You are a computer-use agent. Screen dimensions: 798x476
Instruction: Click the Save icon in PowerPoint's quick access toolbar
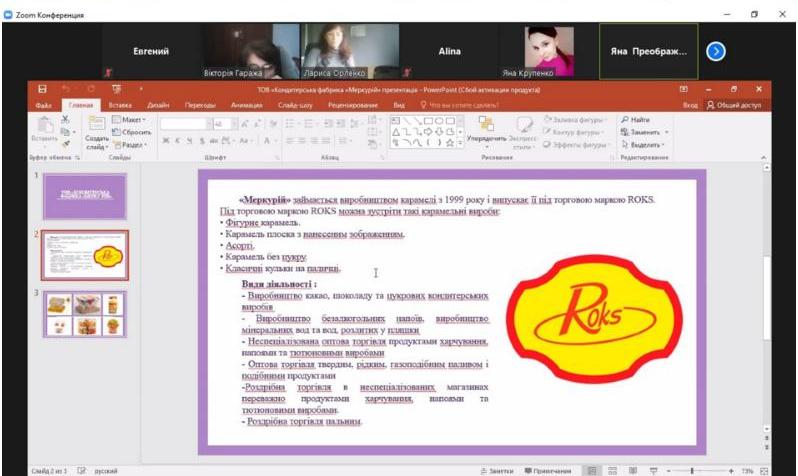point(42,89)
